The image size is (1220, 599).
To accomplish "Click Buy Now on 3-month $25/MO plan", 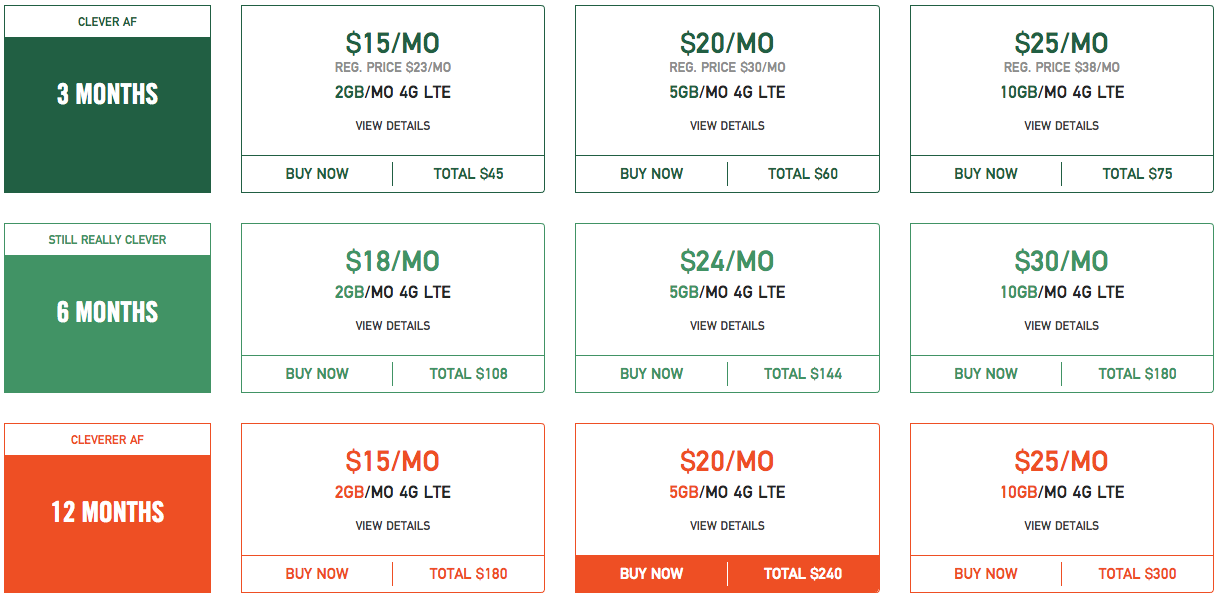I will (x=986, y=174).
